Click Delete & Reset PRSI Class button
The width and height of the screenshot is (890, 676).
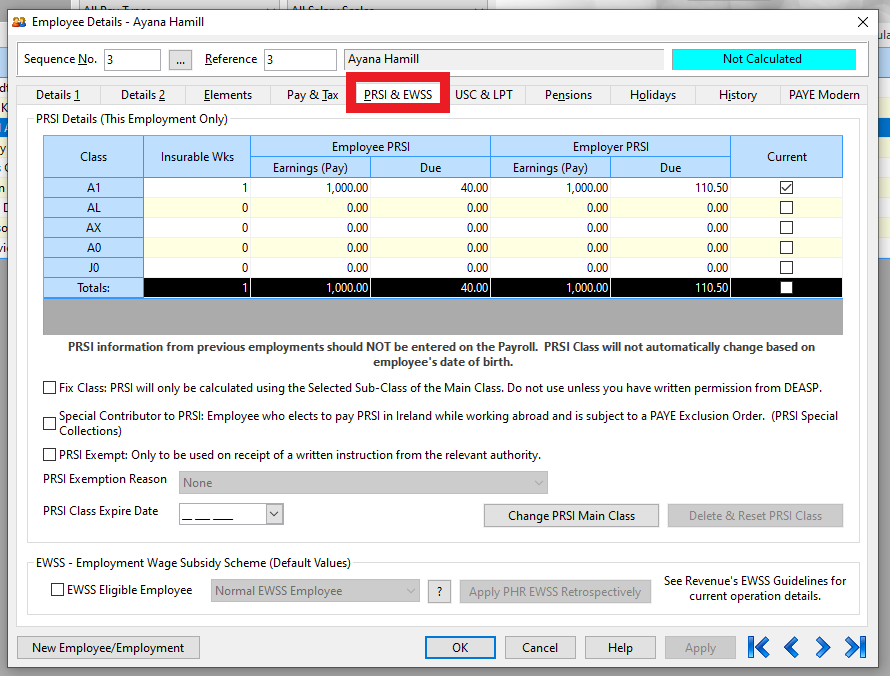coord(755,515)
